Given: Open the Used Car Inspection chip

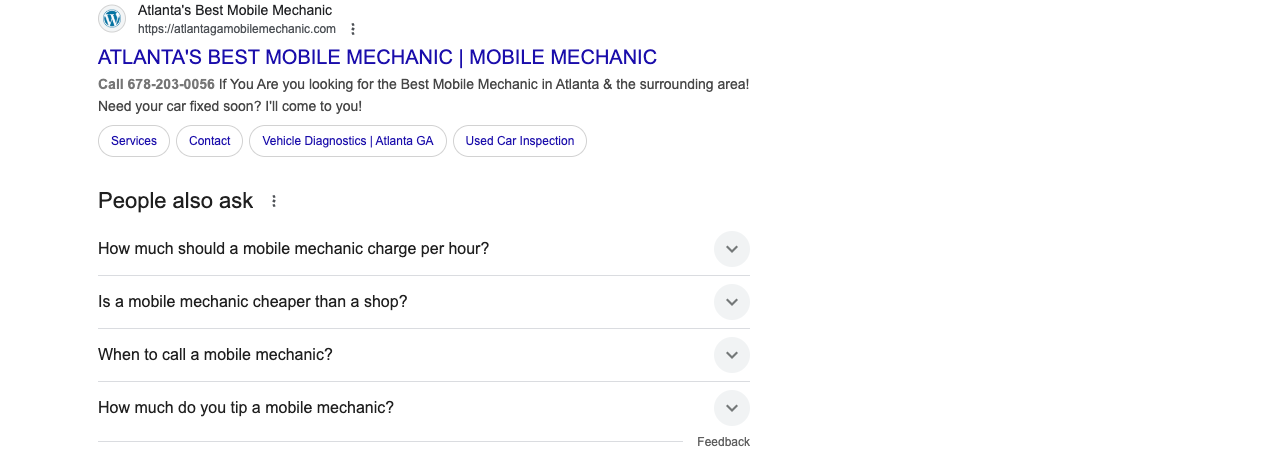Looking at the screenshot, I should pos(520,141).
